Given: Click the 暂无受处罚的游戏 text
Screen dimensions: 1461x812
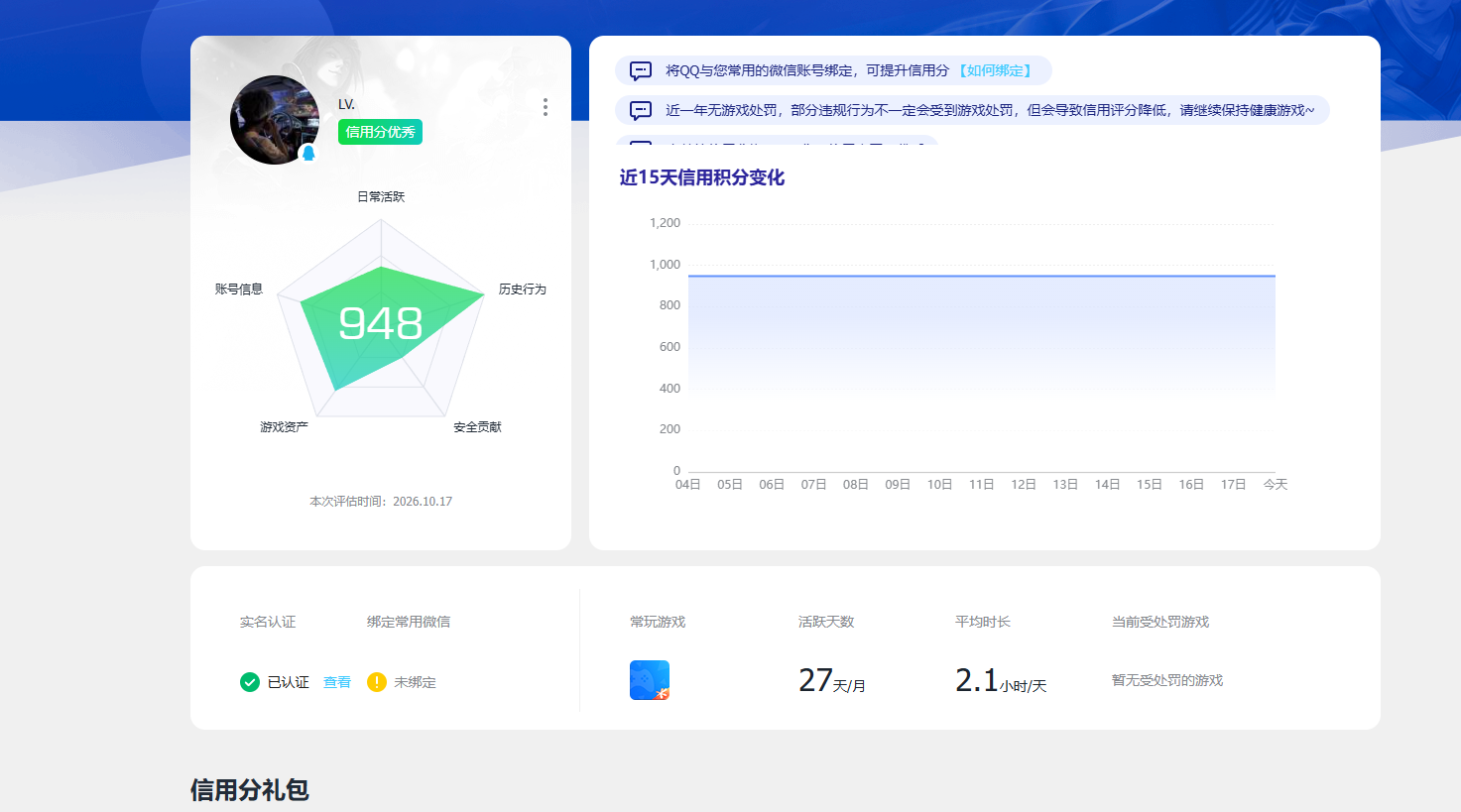Looking at the screenshot, I should [1167, 680].
